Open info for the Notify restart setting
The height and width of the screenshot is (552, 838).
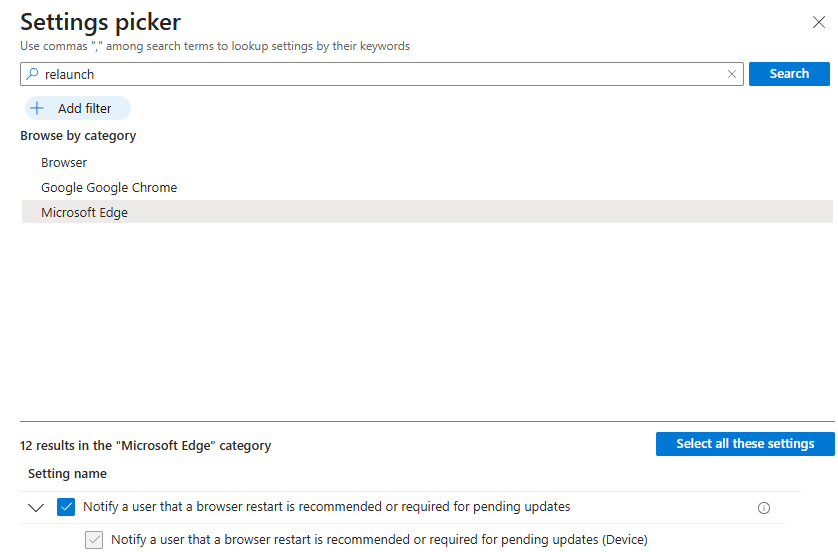point(764,508)
